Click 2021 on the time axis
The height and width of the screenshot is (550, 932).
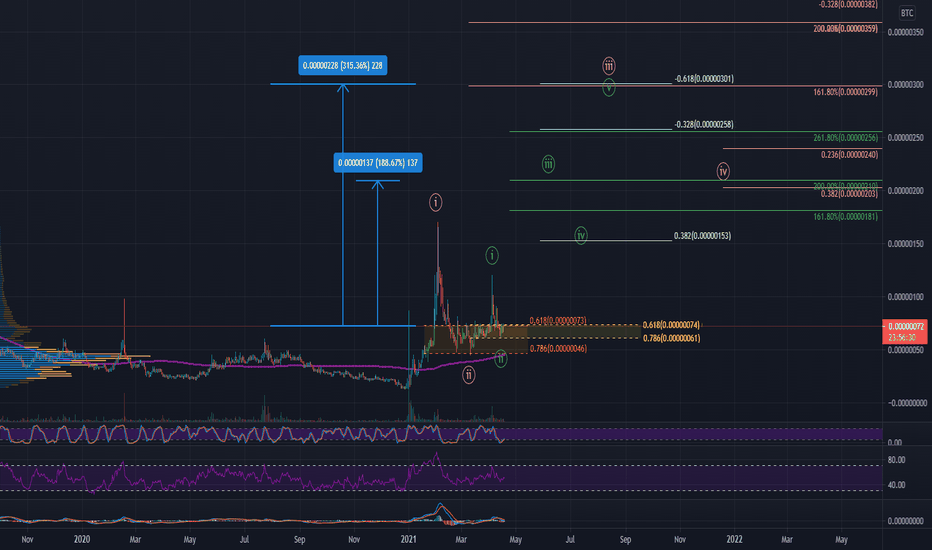(408, 539)
